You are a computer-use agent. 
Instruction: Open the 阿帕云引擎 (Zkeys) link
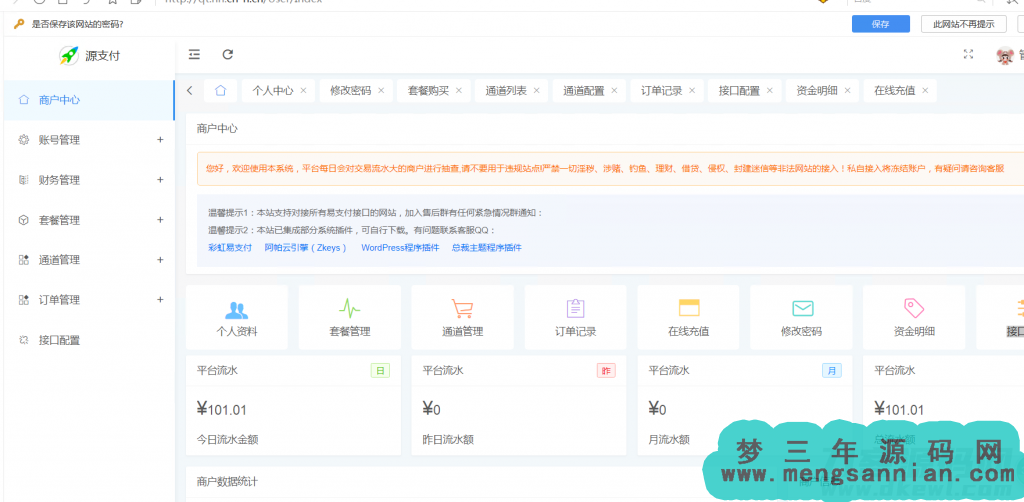pos(306,248)
